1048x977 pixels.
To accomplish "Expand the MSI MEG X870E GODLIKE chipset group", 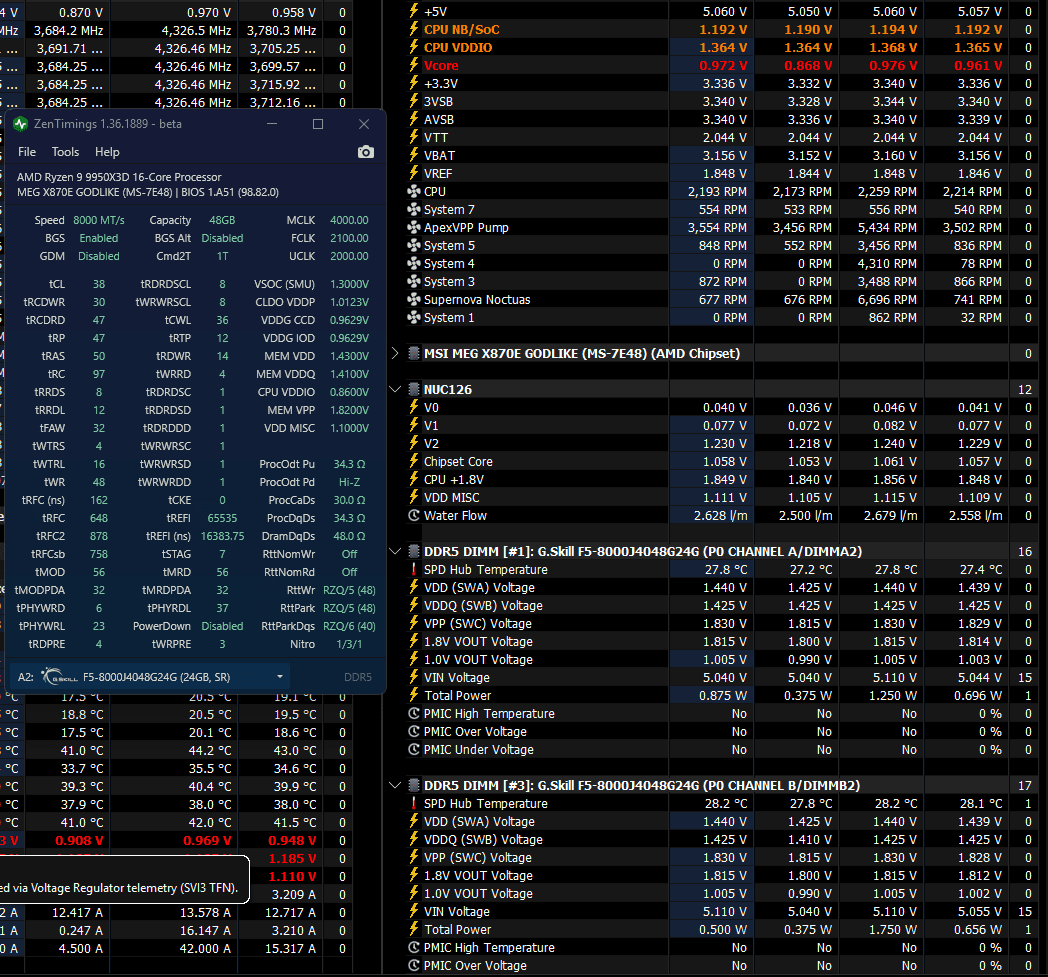I will pyautogui.click(x=395, y=353).
